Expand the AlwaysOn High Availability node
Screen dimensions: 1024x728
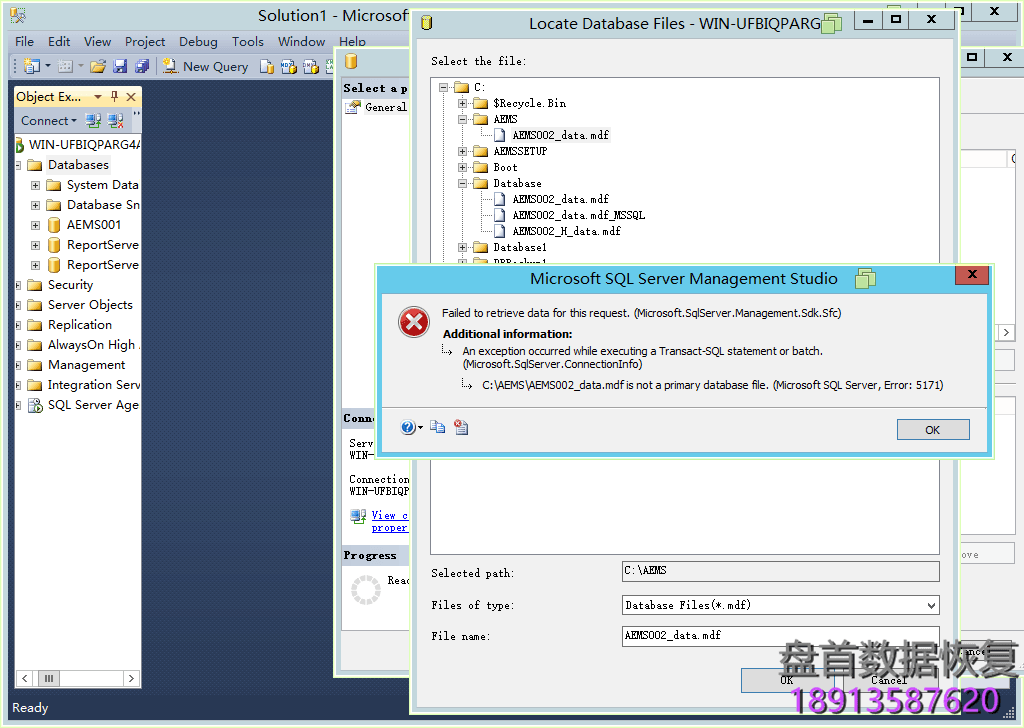pyautogui.click(x=18, y=345)
